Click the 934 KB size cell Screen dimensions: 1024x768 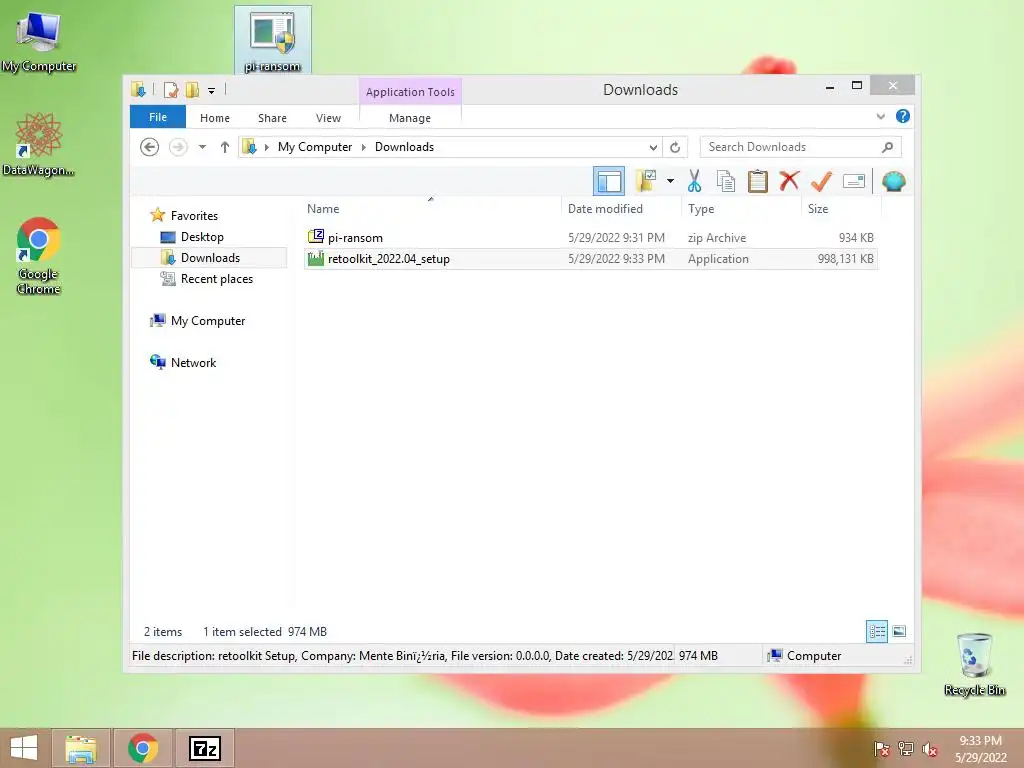[856, 238]
